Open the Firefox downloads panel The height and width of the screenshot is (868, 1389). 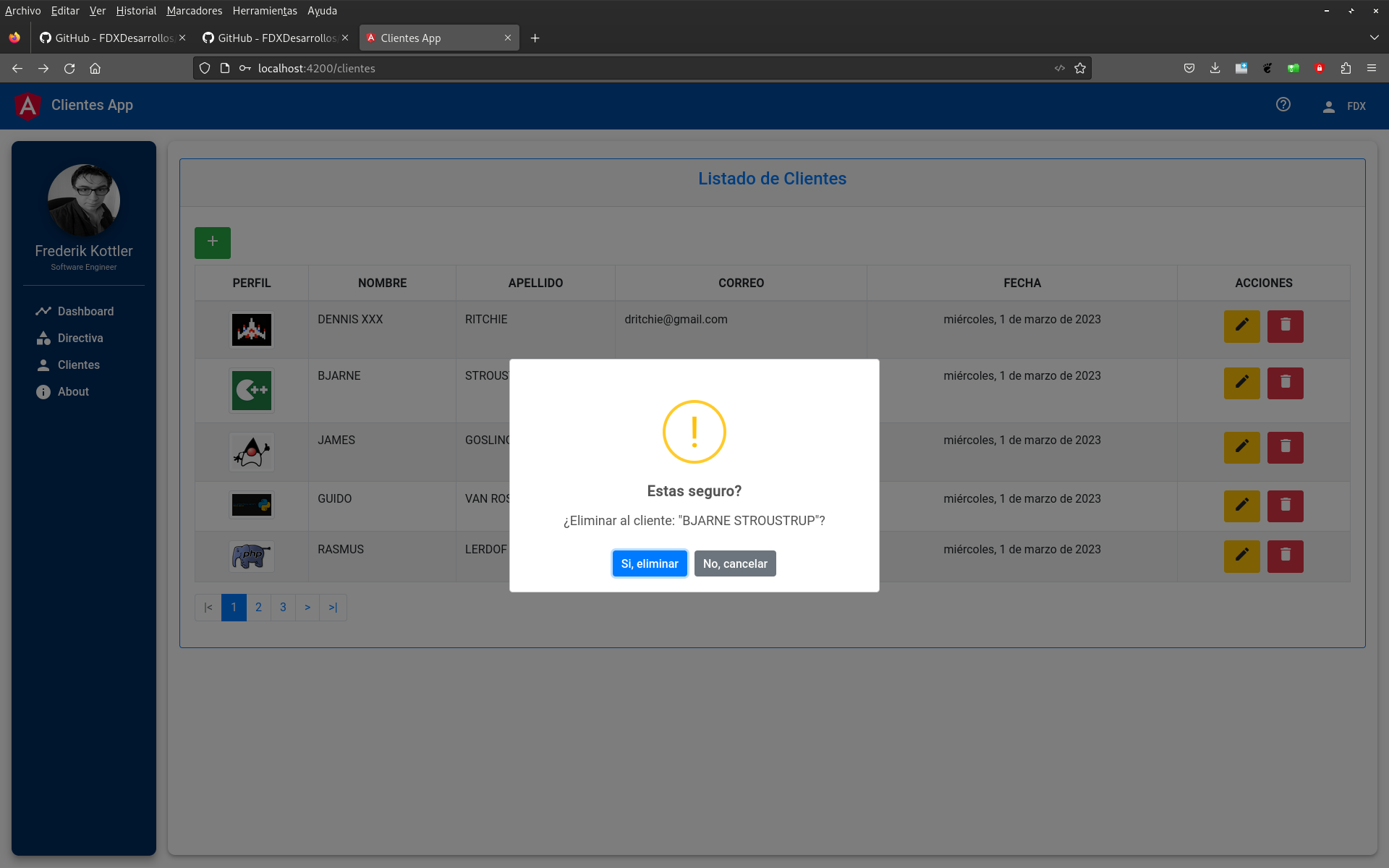[x=1215, y=68]
